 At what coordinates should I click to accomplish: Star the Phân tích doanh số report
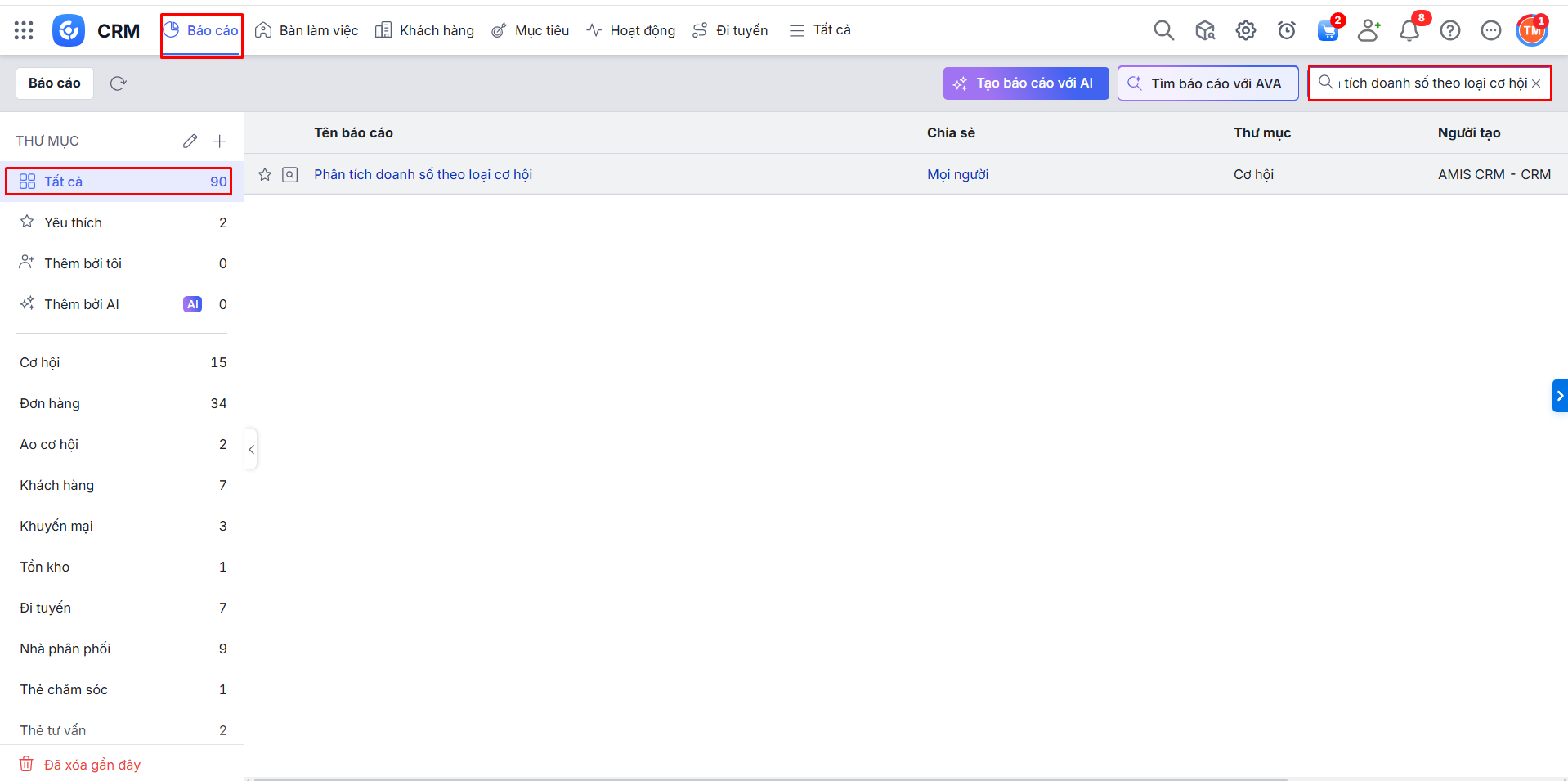265,174
